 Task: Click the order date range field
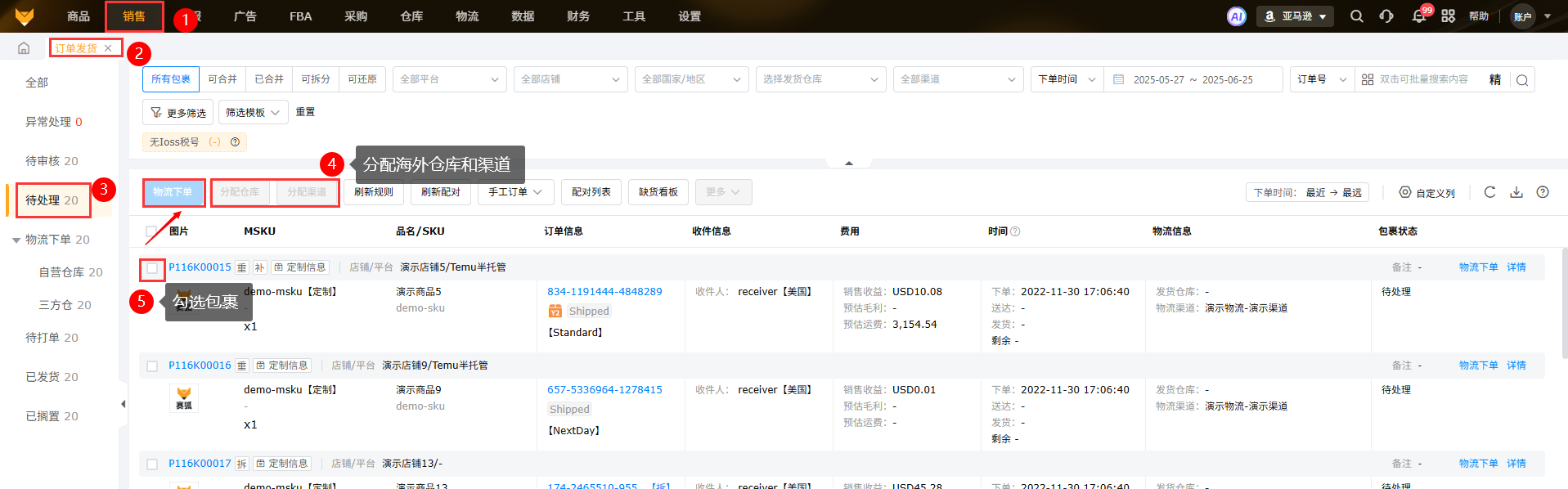point(1193,80)
